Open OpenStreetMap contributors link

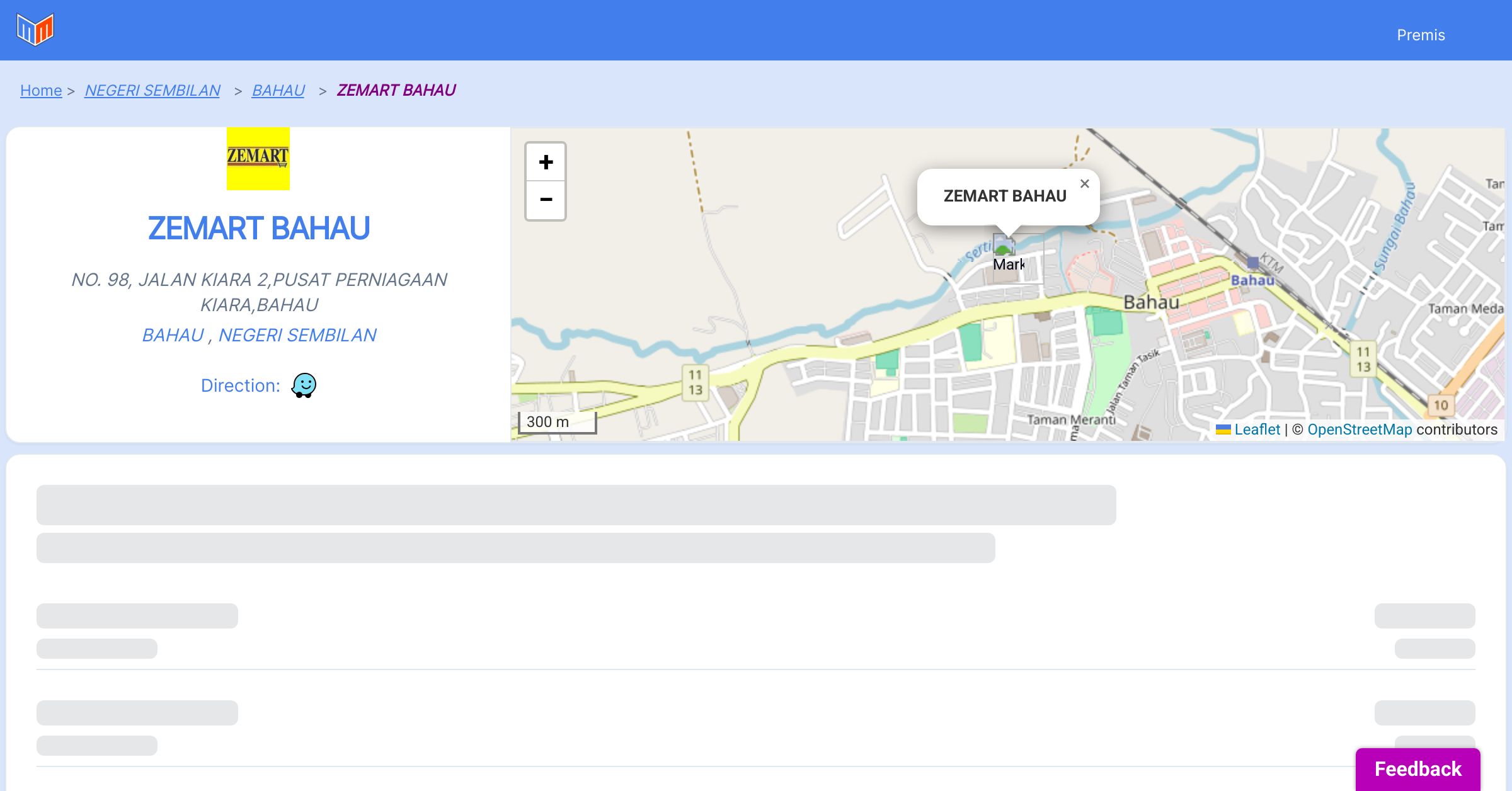(x=1360, y=430)
